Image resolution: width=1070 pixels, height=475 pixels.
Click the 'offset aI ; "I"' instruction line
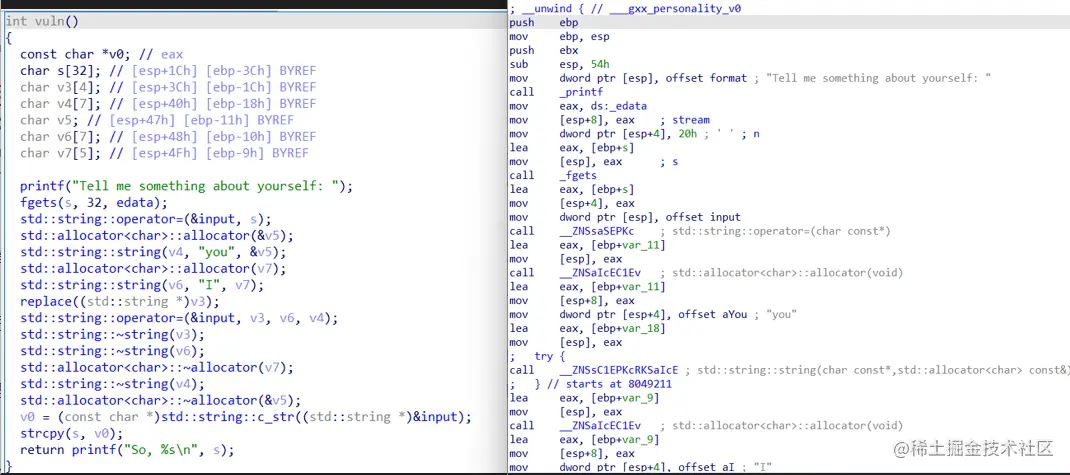(x=641, y=467)
